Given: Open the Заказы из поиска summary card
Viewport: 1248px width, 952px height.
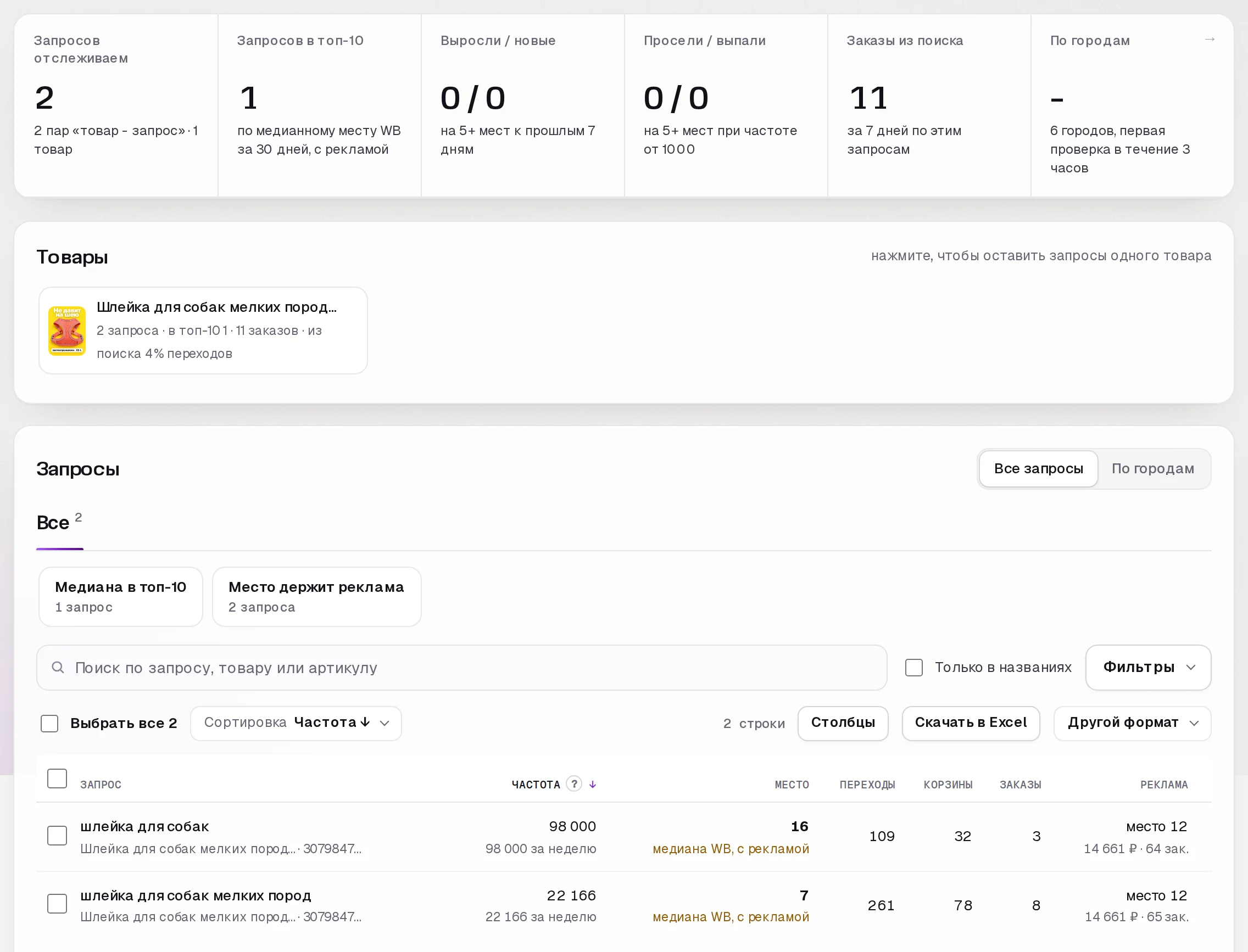Looking at the screenshot, I should coord(929,105).
